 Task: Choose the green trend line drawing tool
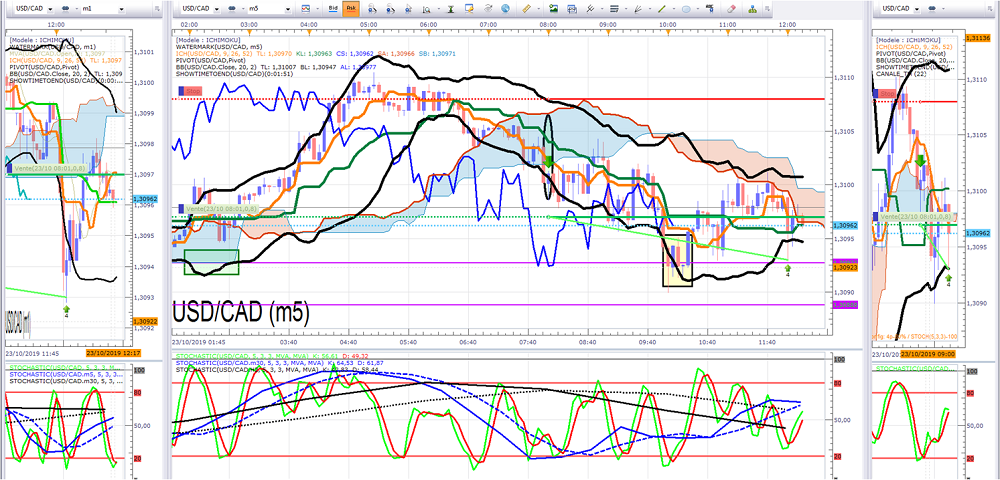pos(661,9)
